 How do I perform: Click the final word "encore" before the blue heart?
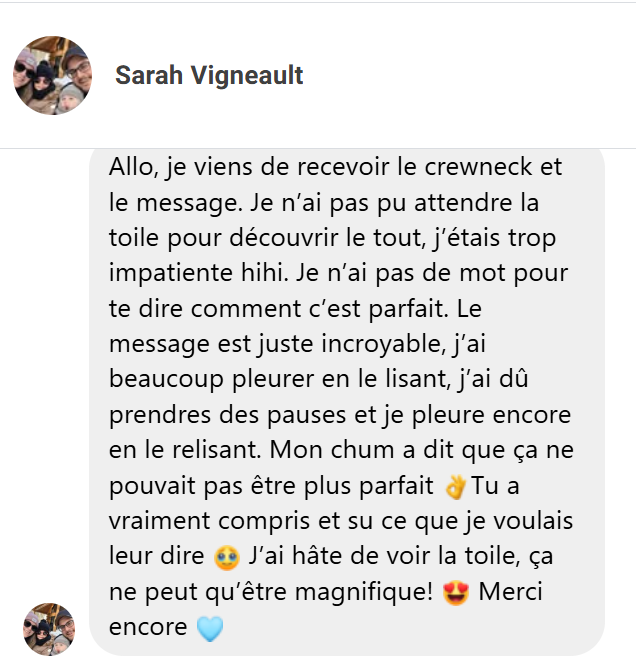pos(148,628)
